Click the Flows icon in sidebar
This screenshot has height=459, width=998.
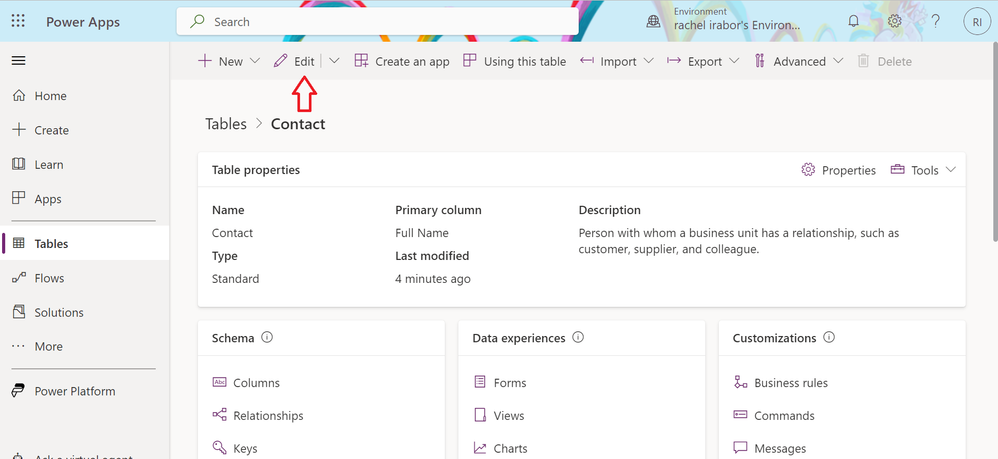coord(19,278)
